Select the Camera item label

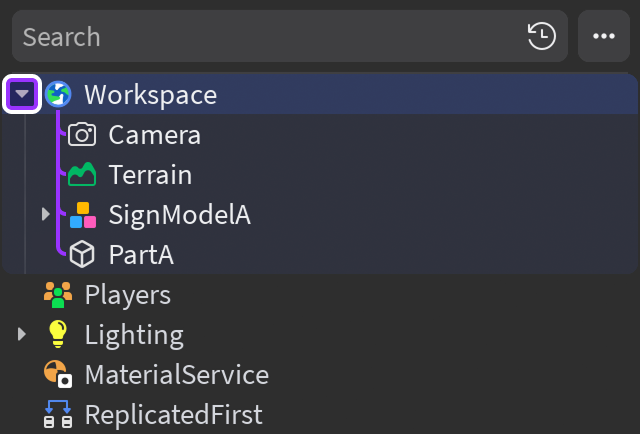(155, 135)
